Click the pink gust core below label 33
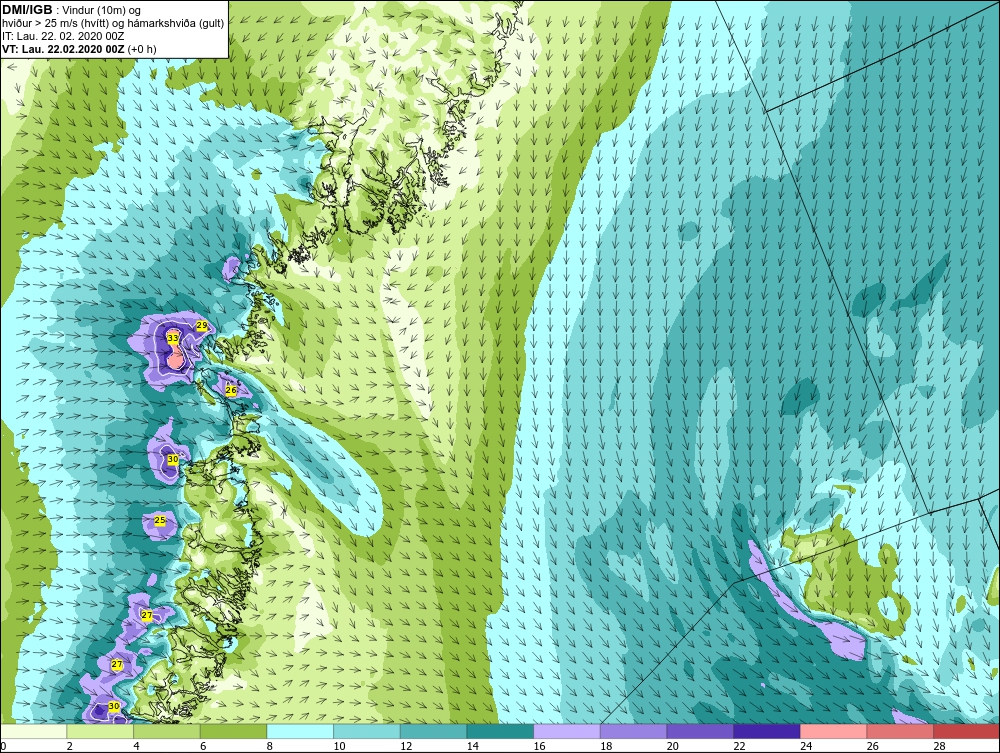 click(175, 360)
